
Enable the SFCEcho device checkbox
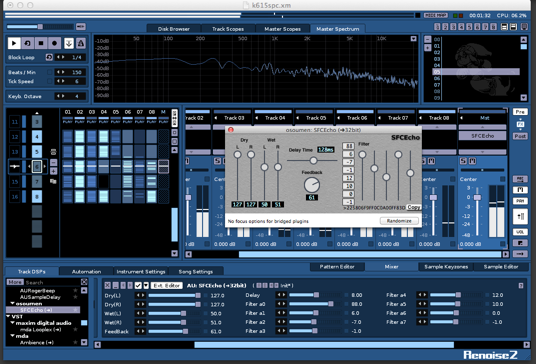pos(138,285)
